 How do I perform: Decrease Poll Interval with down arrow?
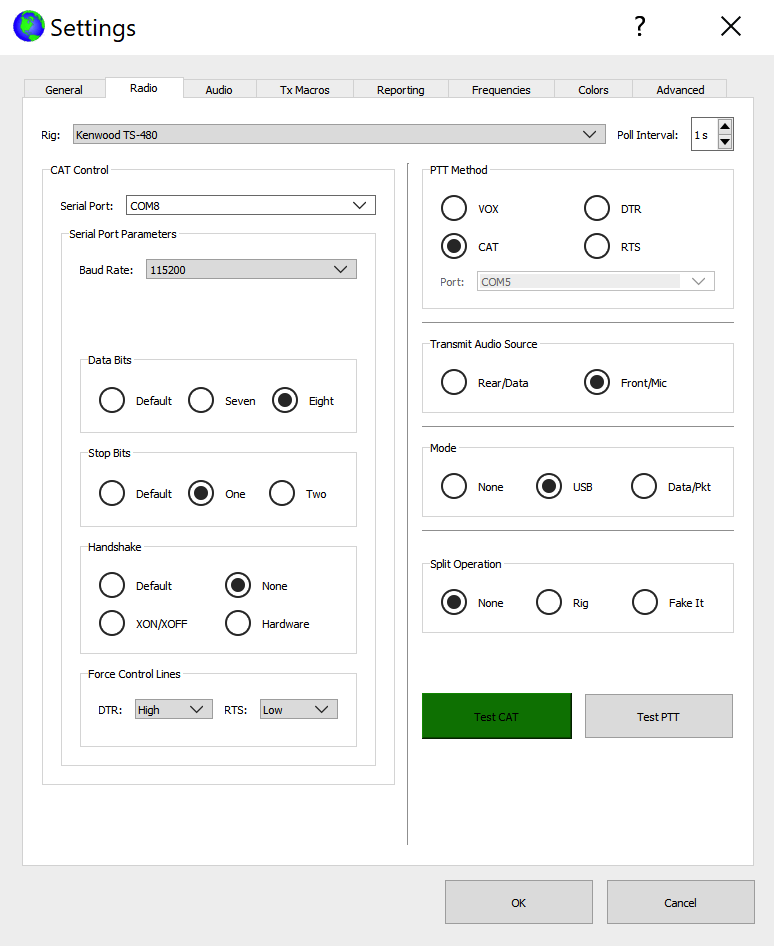tap(725, 142)
